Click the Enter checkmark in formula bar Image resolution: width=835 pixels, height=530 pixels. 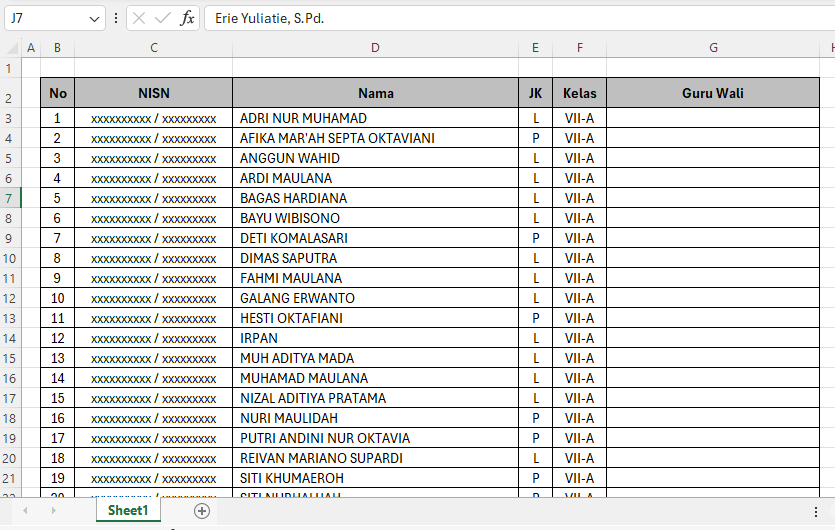[x=163, y=19]
